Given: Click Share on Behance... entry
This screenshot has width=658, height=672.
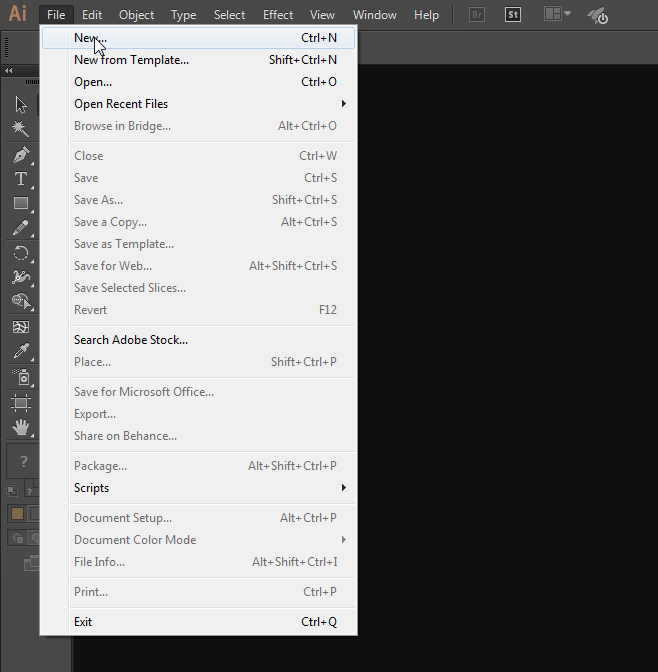Looking at the screenshot, I should click(198, 436).
